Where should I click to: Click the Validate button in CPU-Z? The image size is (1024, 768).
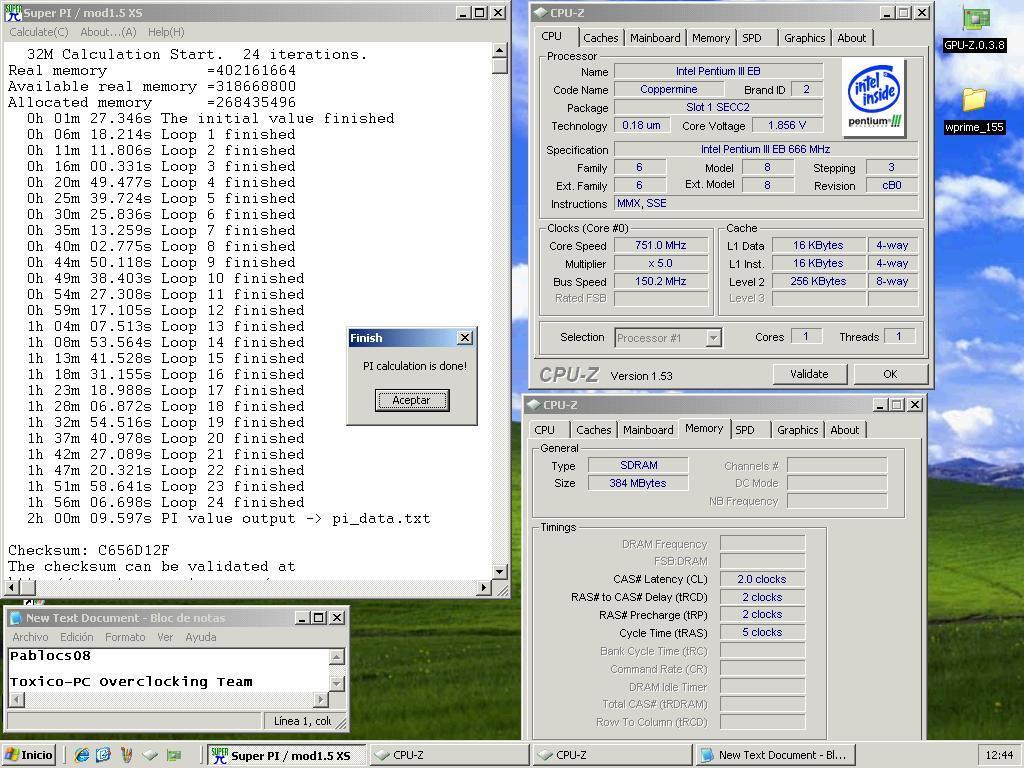point(809,374)
